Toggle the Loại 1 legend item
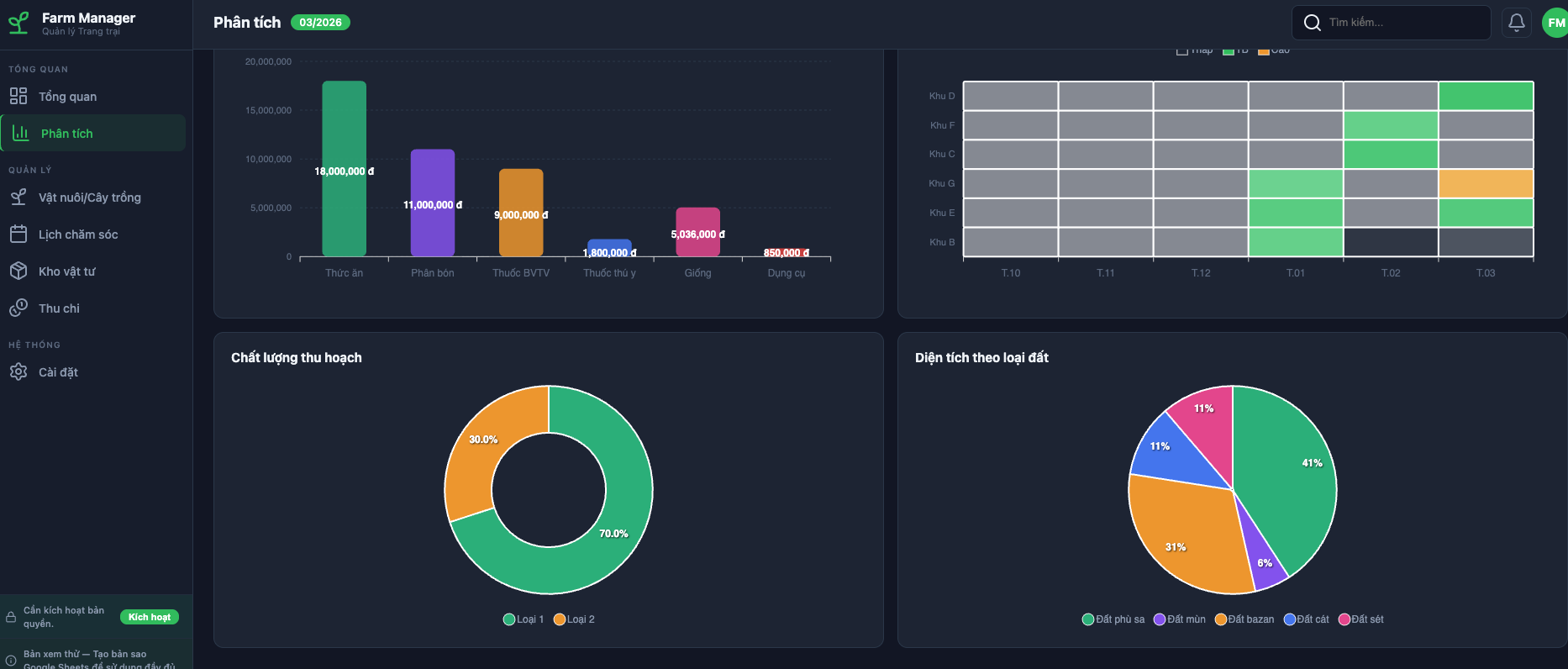 tap(524, 619)
